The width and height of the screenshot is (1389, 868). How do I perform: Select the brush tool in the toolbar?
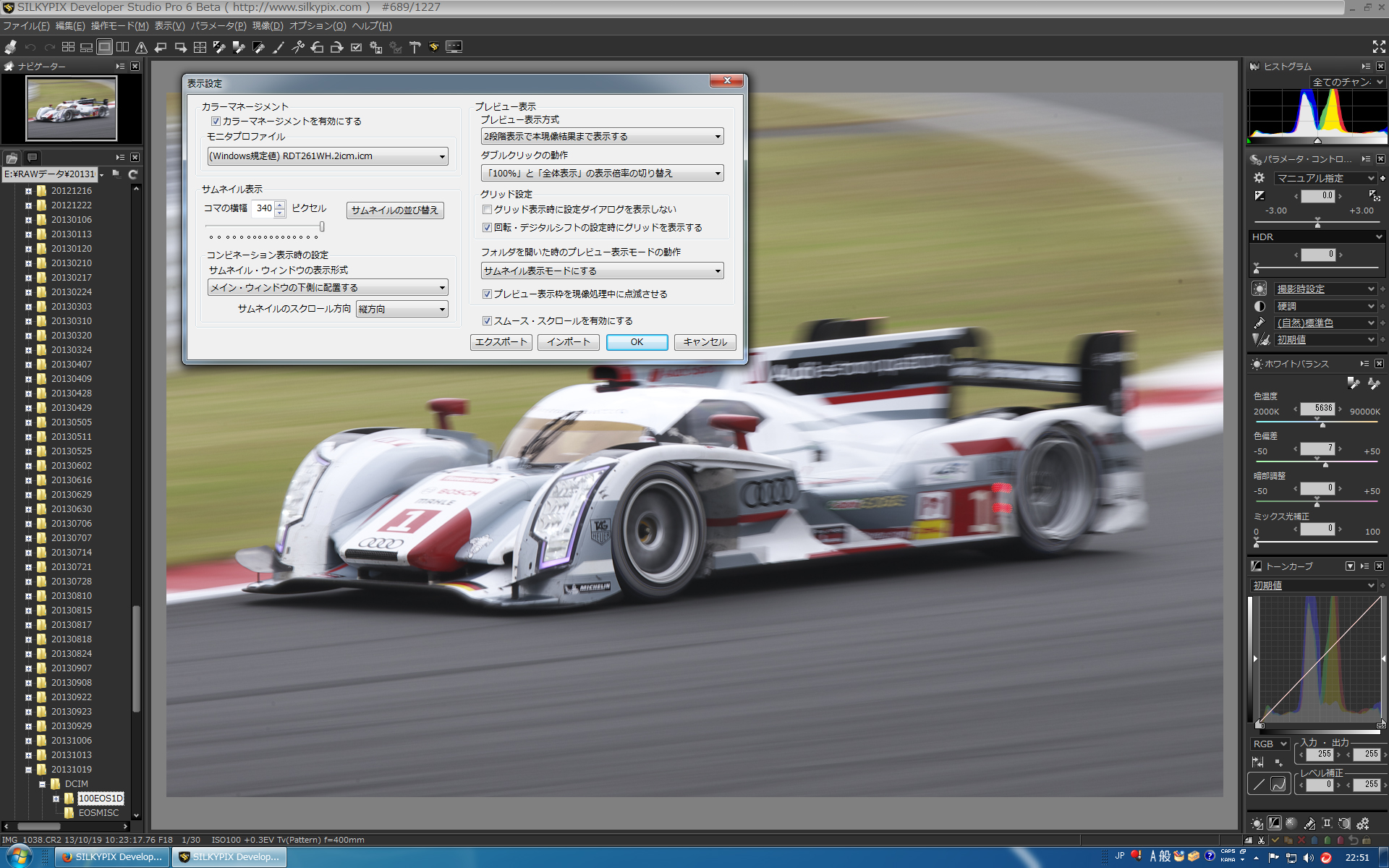(x=278, y=47)
